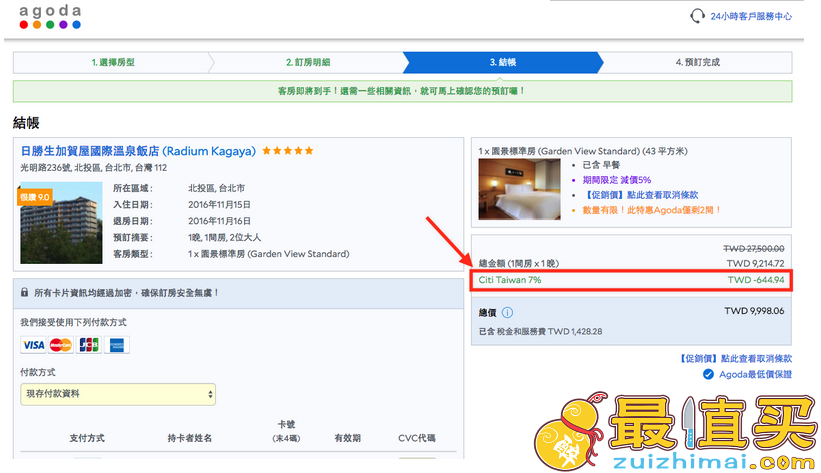821x473 pixels.
Task: Click the CVC代碼 column header
Action: [417, 438]
